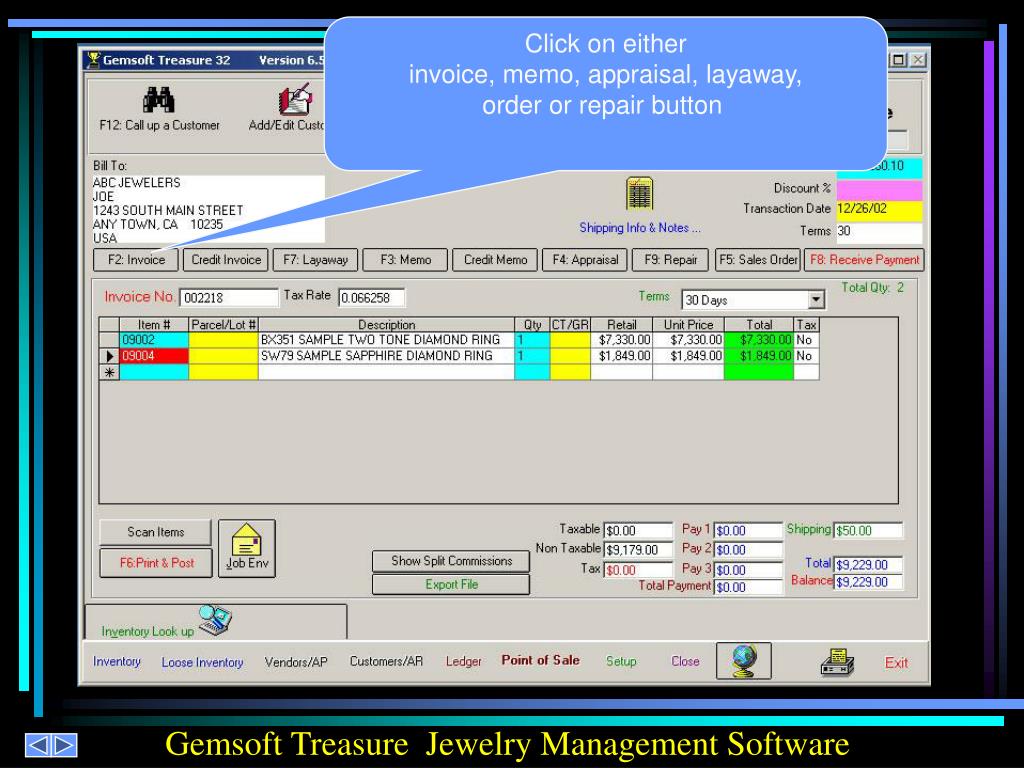Click the green $7,330.00 total cell
The width and height of the screenshot is (1024, 768).
click(x=759, y=340)
